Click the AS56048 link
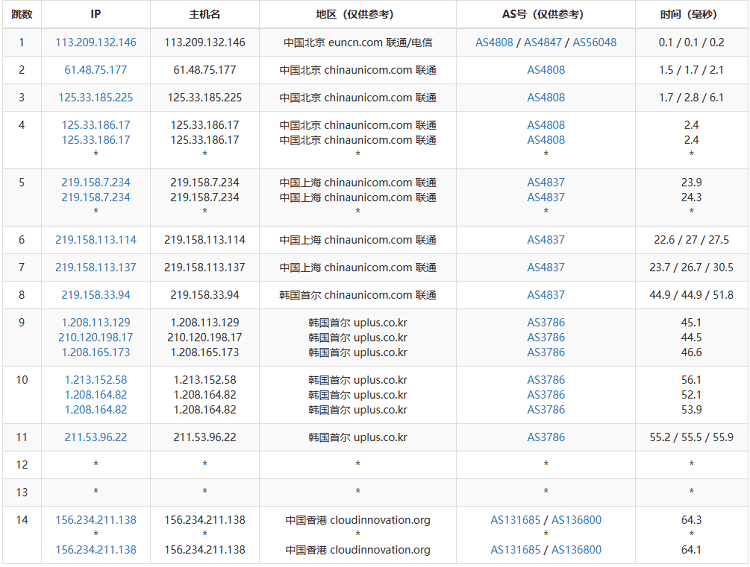 pyautogui.click(x=595, y=42)
